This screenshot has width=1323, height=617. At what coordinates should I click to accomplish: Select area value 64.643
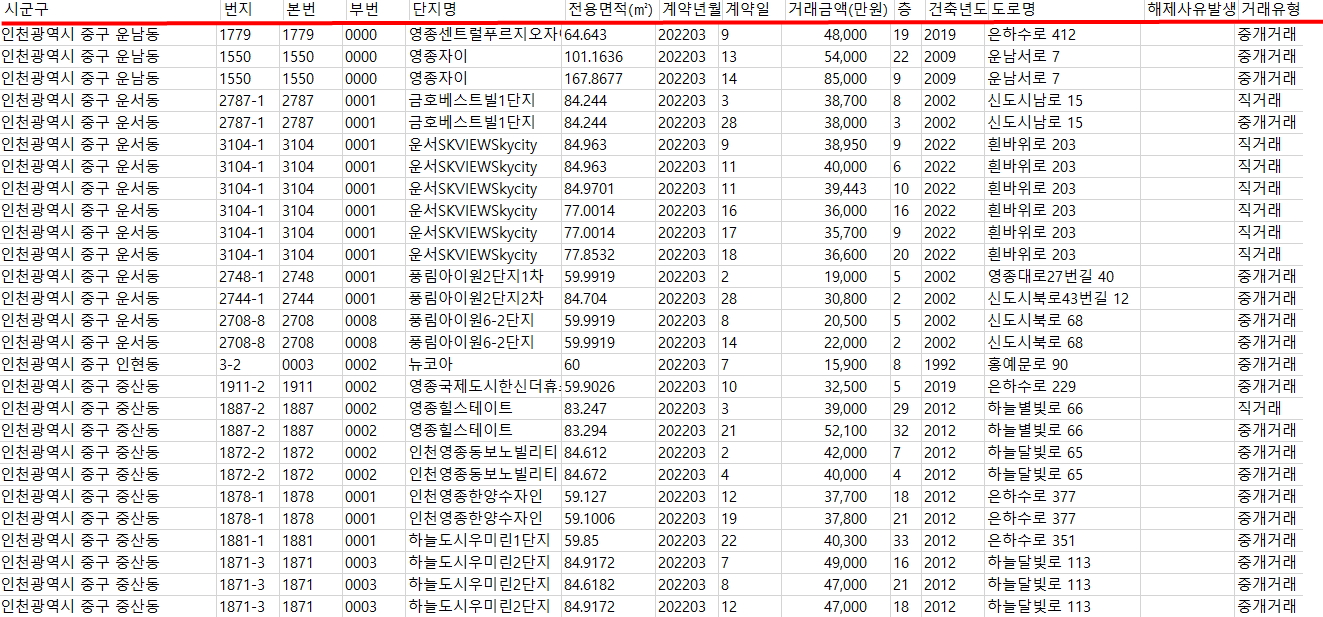(x=586, y=35)
